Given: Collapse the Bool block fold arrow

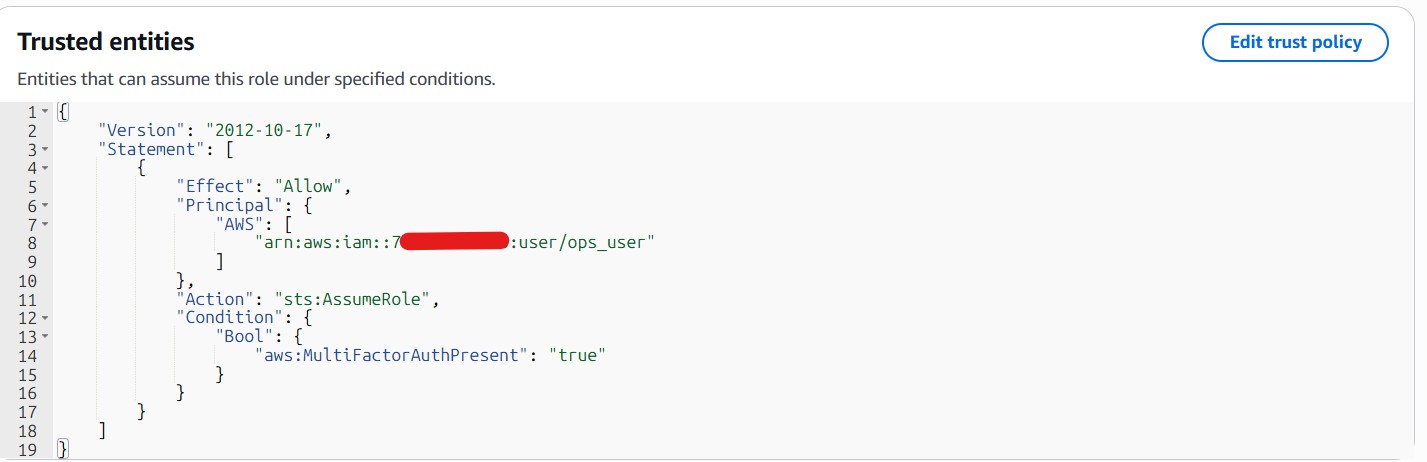Looking at the screenshot, I should coord(45,336).
